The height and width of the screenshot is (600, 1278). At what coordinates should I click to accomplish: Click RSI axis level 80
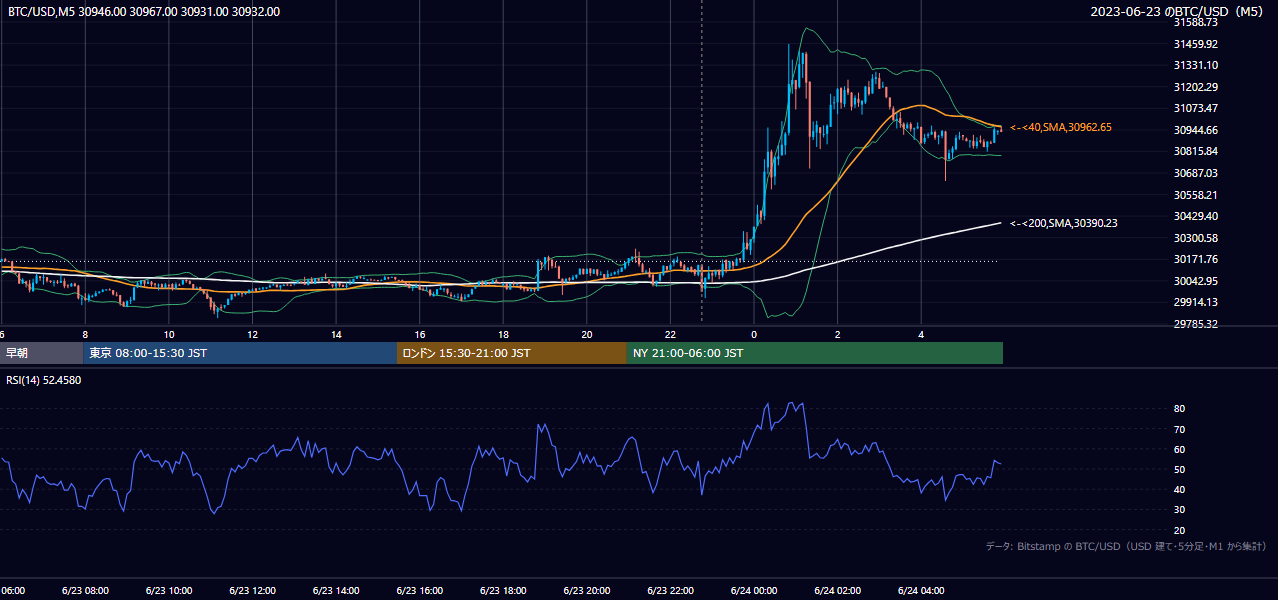coord(1180,409)
